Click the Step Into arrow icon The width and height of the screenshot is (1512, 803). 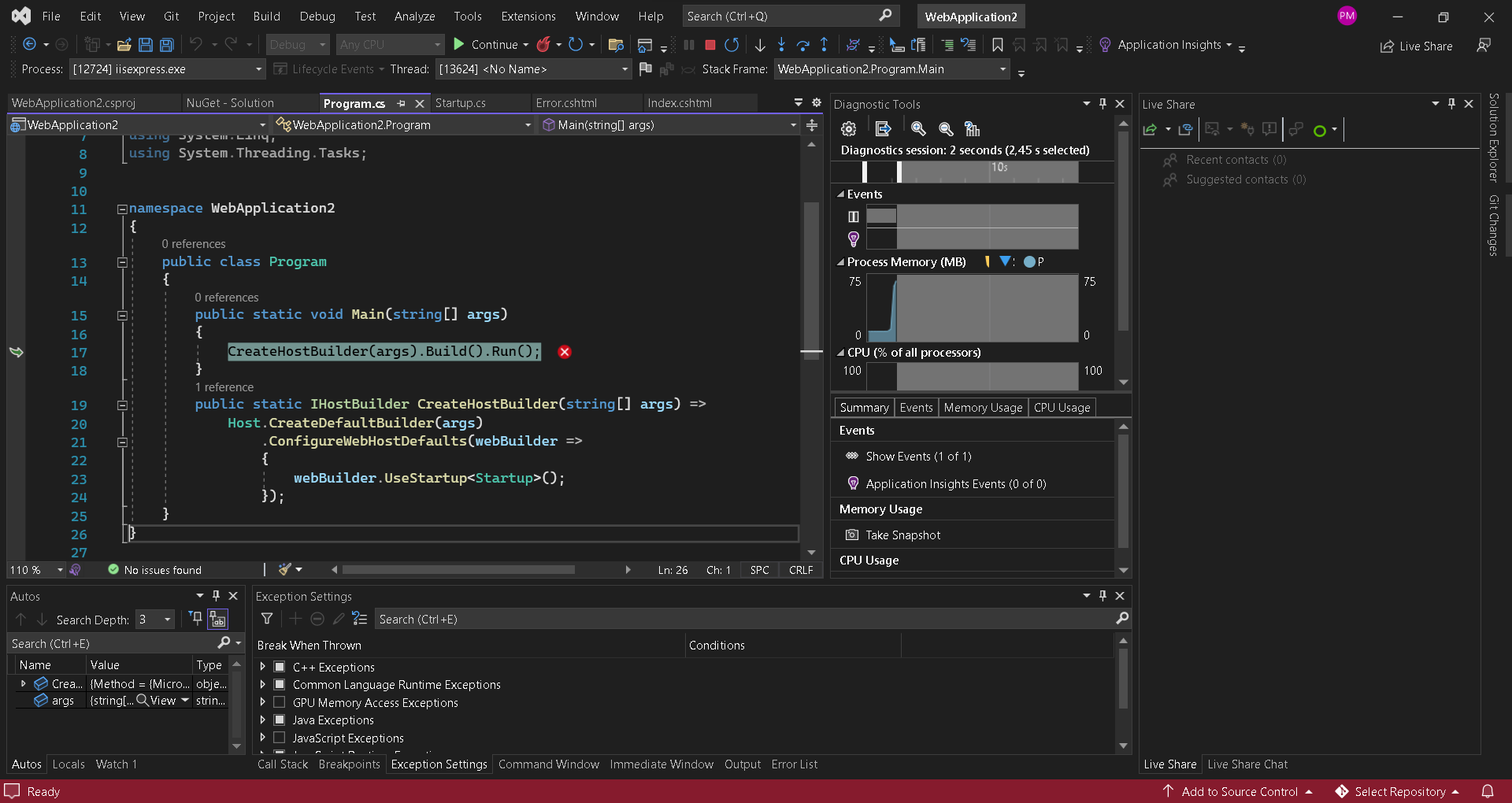click(781, 45)
